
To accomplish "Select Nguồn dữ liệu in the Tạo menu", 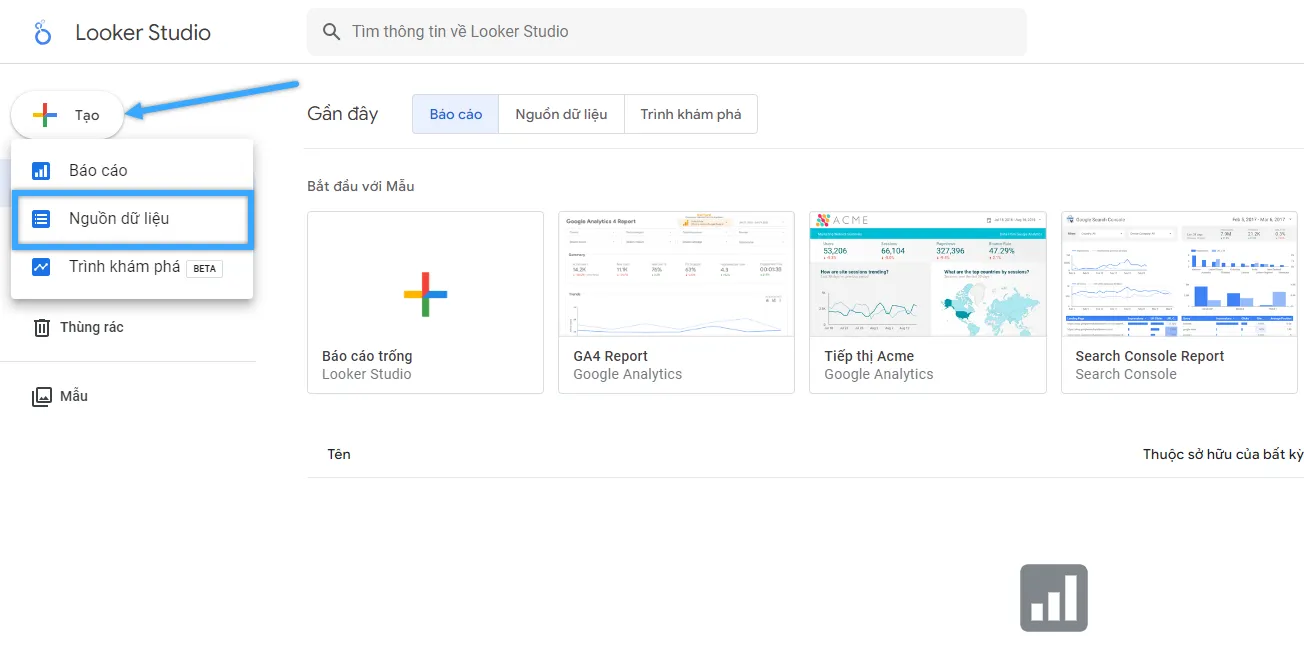I will (x=132, y=219).
